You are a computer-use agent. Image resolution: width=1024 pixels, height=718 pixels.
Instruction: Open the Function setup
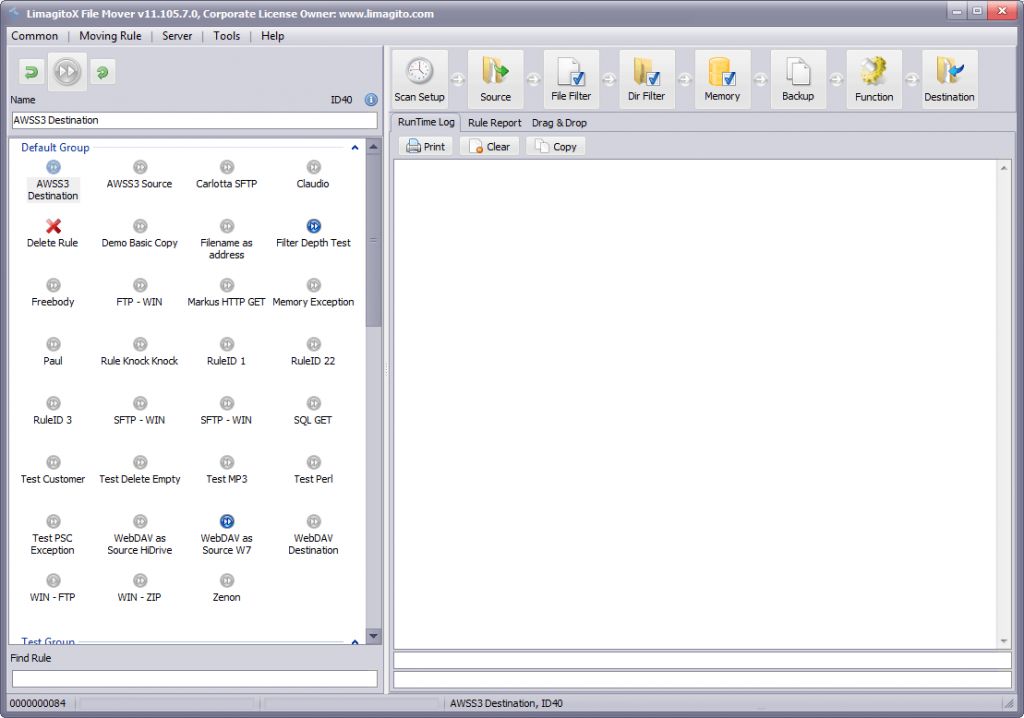pos(873,78)
